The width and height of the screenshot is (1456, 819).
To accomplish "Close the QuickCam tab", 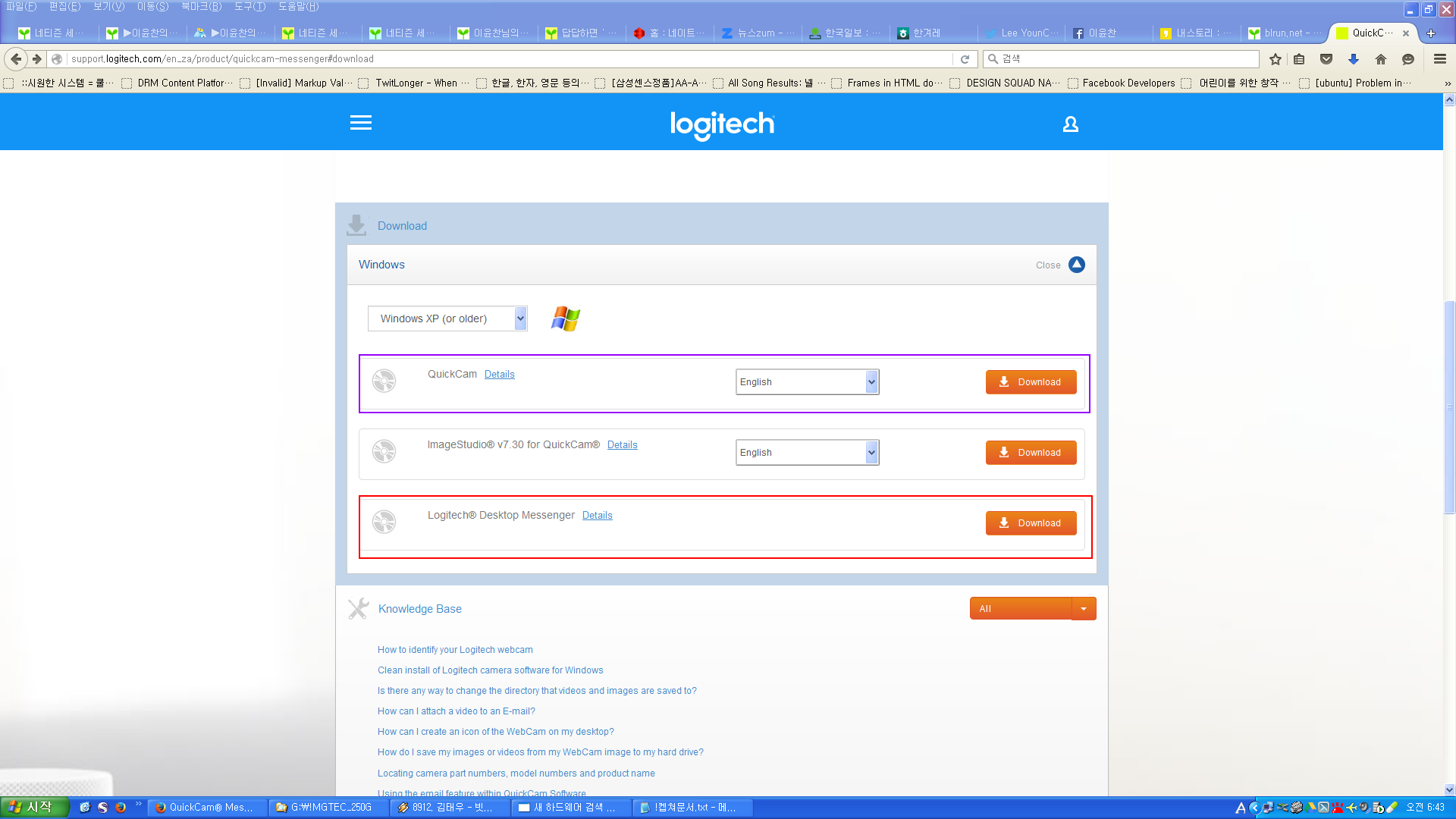I will pos(1406,33).
